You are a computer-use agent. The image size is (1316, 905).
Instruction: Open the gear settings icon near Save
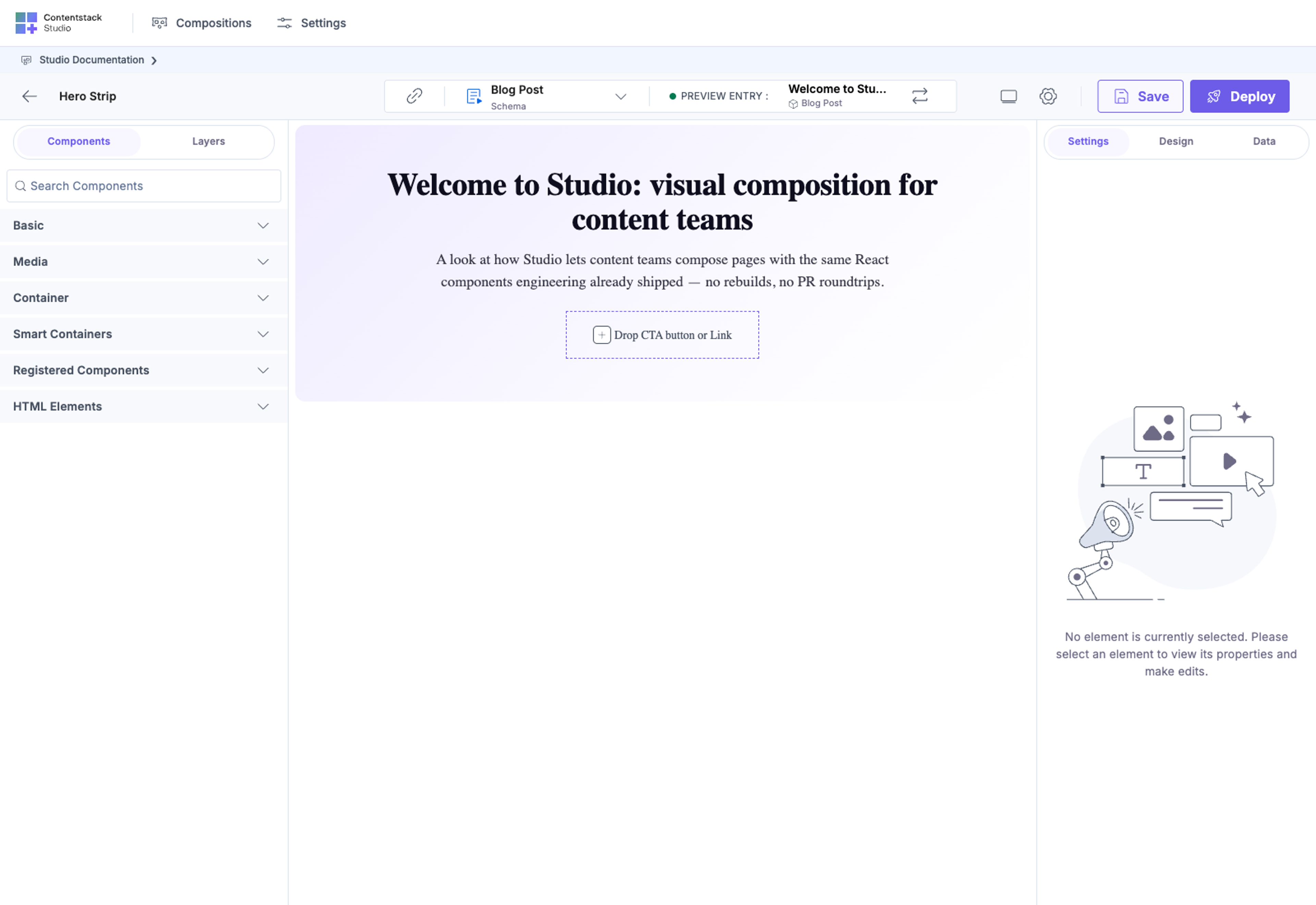pos(1048,96)
